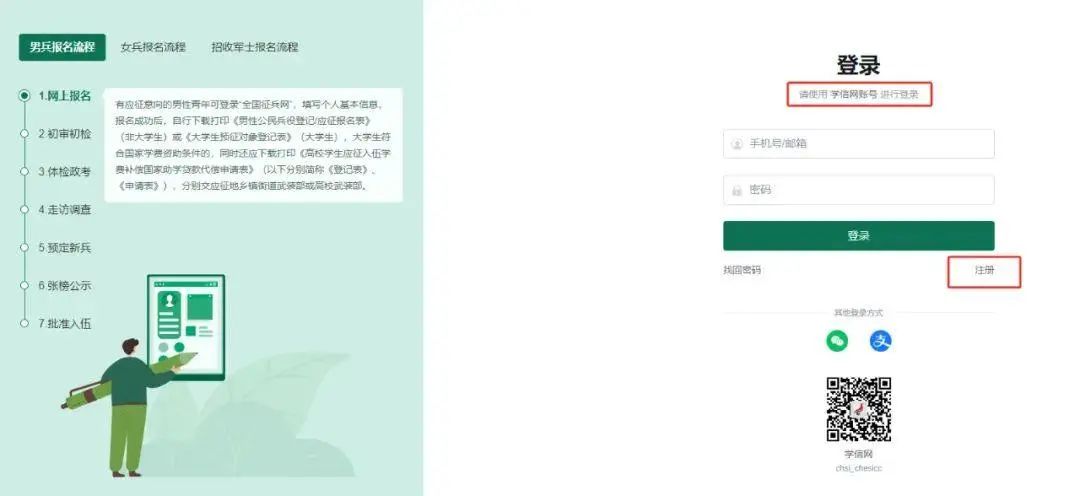Click the tablet illustration on left panel
This screenshot has width=1080, height=496.
click(186, 327)
